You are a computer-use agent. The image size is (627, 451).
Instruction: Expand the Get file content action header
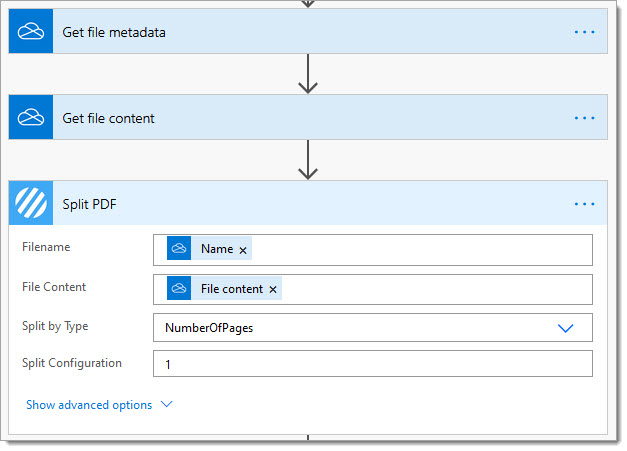point(308,117)
